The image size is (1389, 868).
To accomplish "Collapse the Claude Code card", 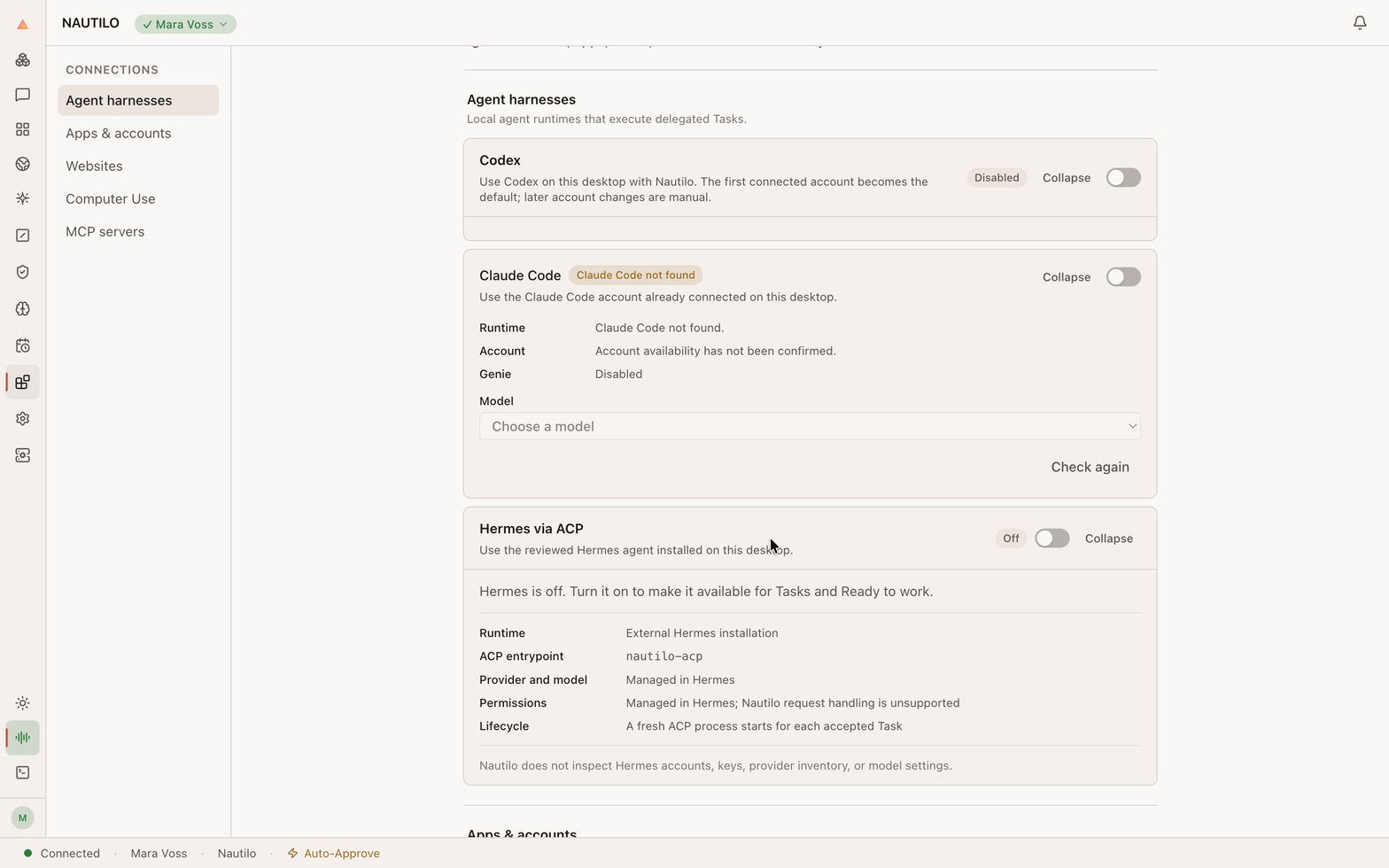I will (x=1067, y=277).
